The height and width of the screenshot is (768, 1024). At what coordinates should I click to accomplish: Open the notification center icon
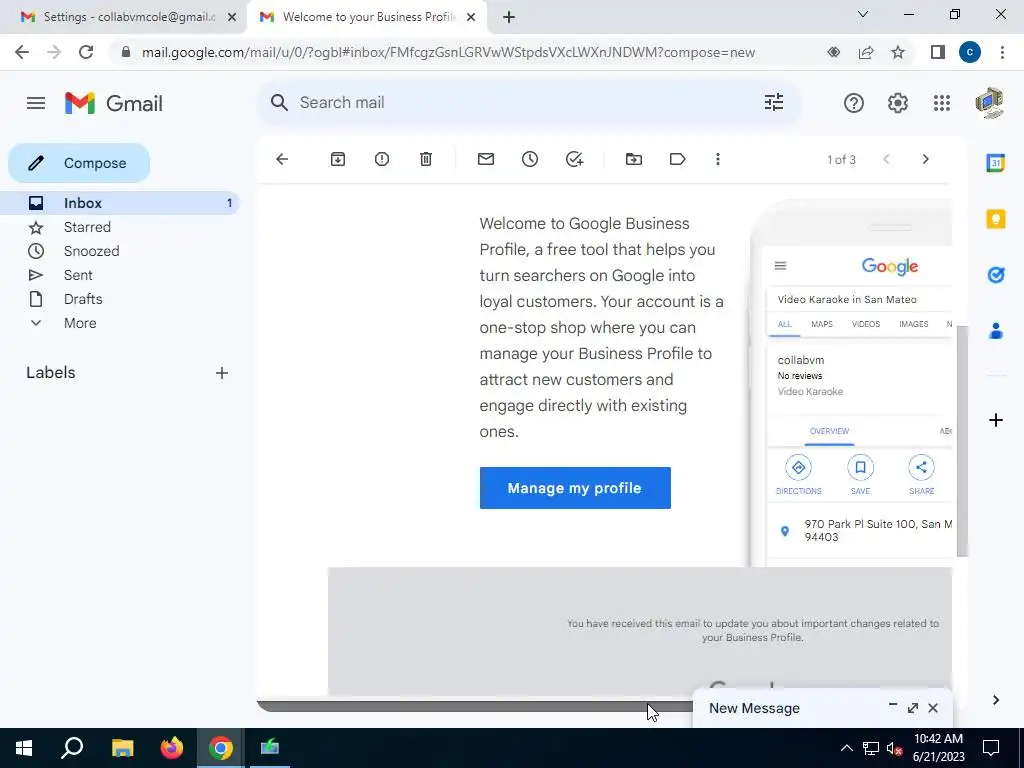(991, 748)
